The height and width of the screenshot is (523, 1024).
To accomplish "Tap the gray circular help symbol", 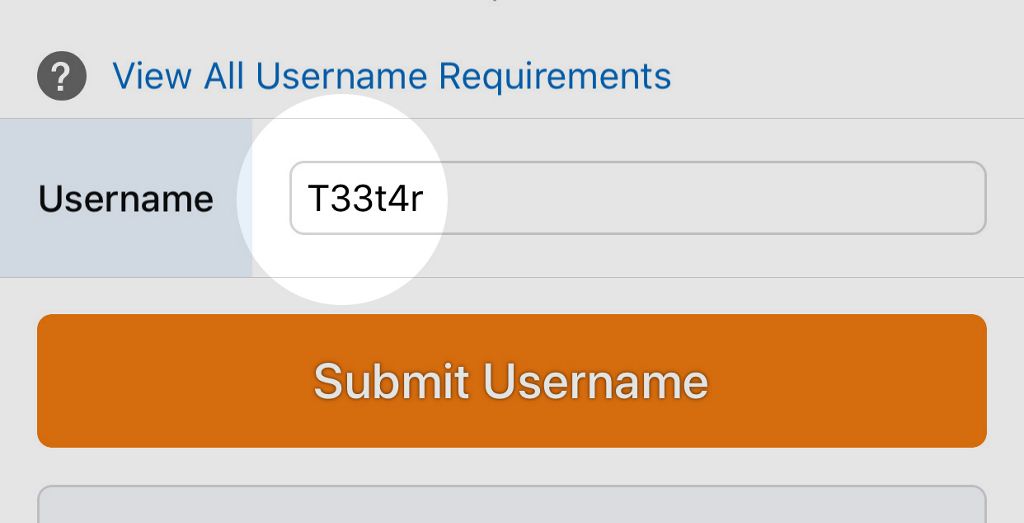I will click(62, 76).
